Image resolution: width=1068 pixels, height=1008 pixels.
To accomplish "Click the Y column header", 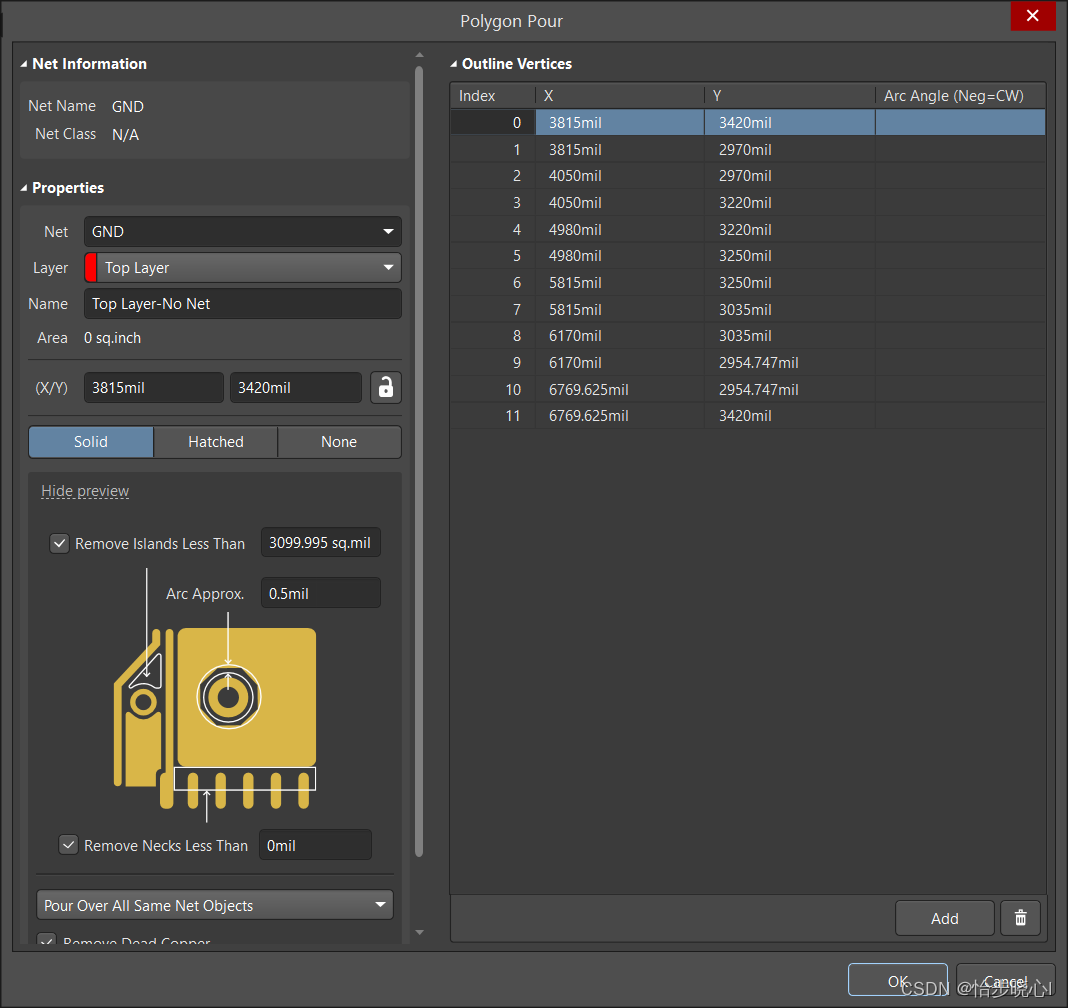I will 789,96.
